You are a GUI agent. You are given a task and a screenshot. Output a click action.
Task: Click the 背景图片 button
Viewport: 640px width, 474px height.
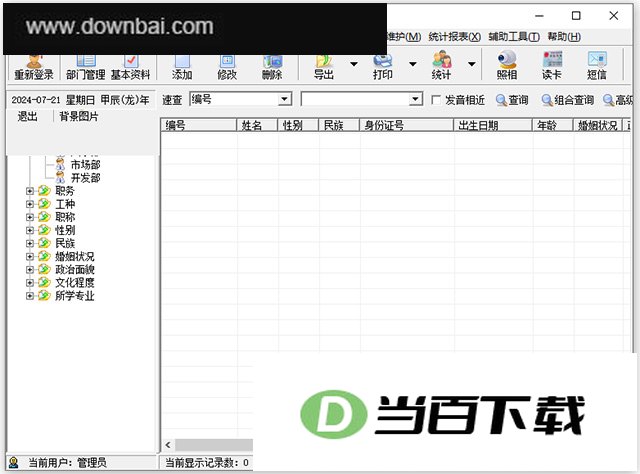[x=79, y=117]
